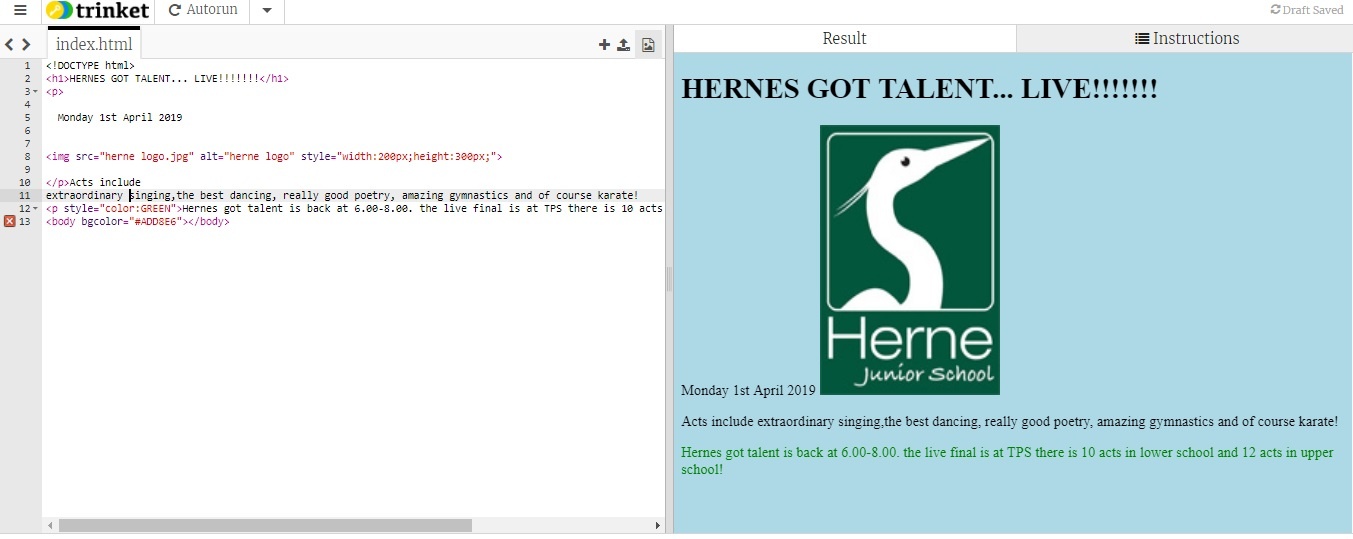Click the error marker on line 13
This screenshot has width=1353, height=539.
[9, 221]
